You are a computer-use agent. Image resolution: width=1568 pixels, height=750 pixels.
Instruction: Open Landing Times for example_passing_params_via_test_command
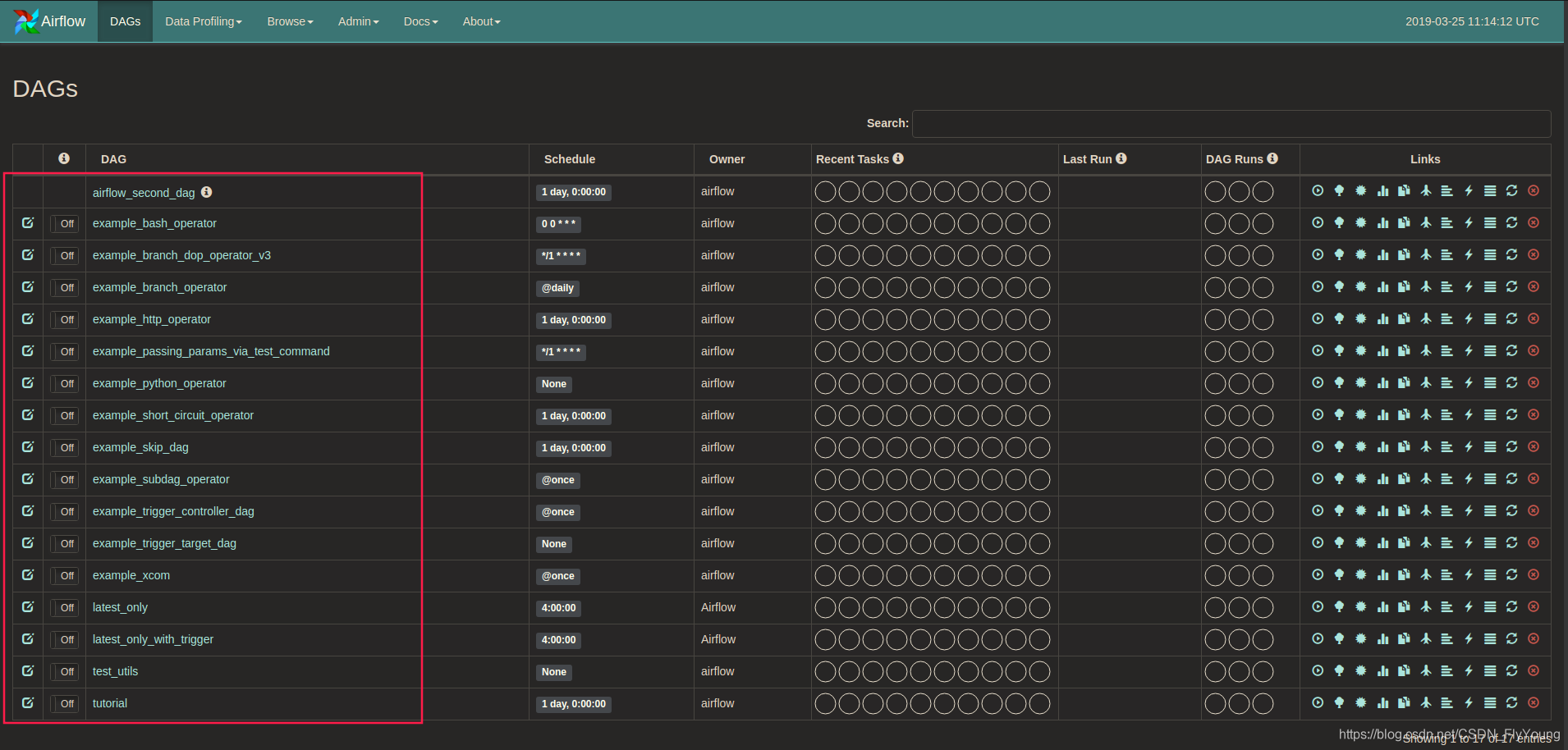(x=1425, y=351)
